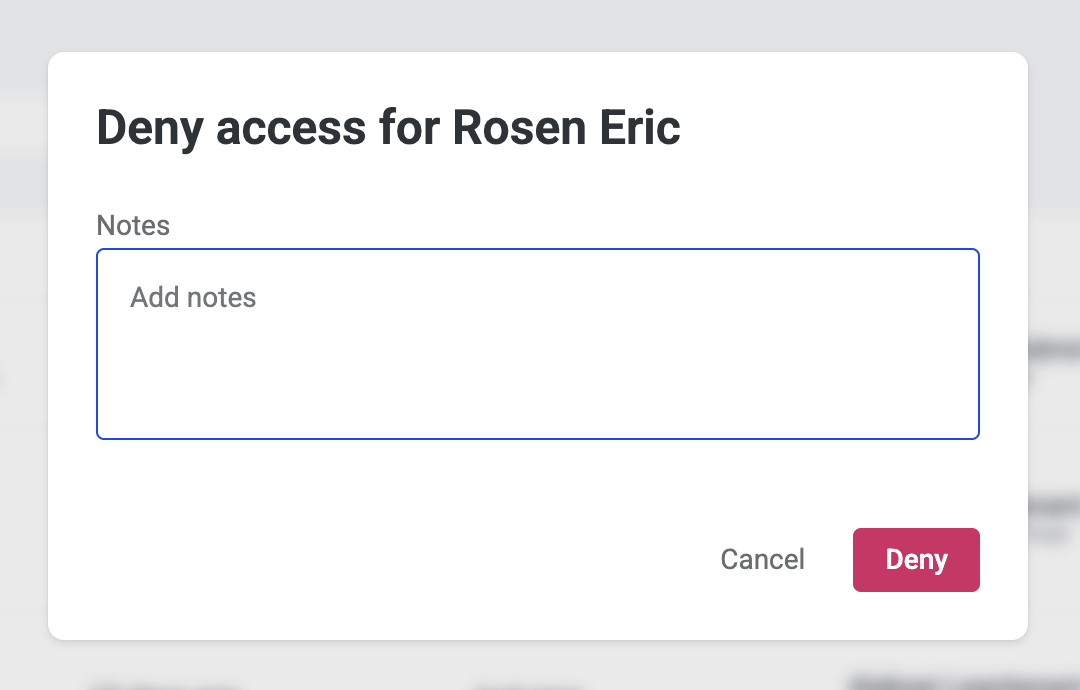
Task: Focus the Notes text area
Action: 538,343
